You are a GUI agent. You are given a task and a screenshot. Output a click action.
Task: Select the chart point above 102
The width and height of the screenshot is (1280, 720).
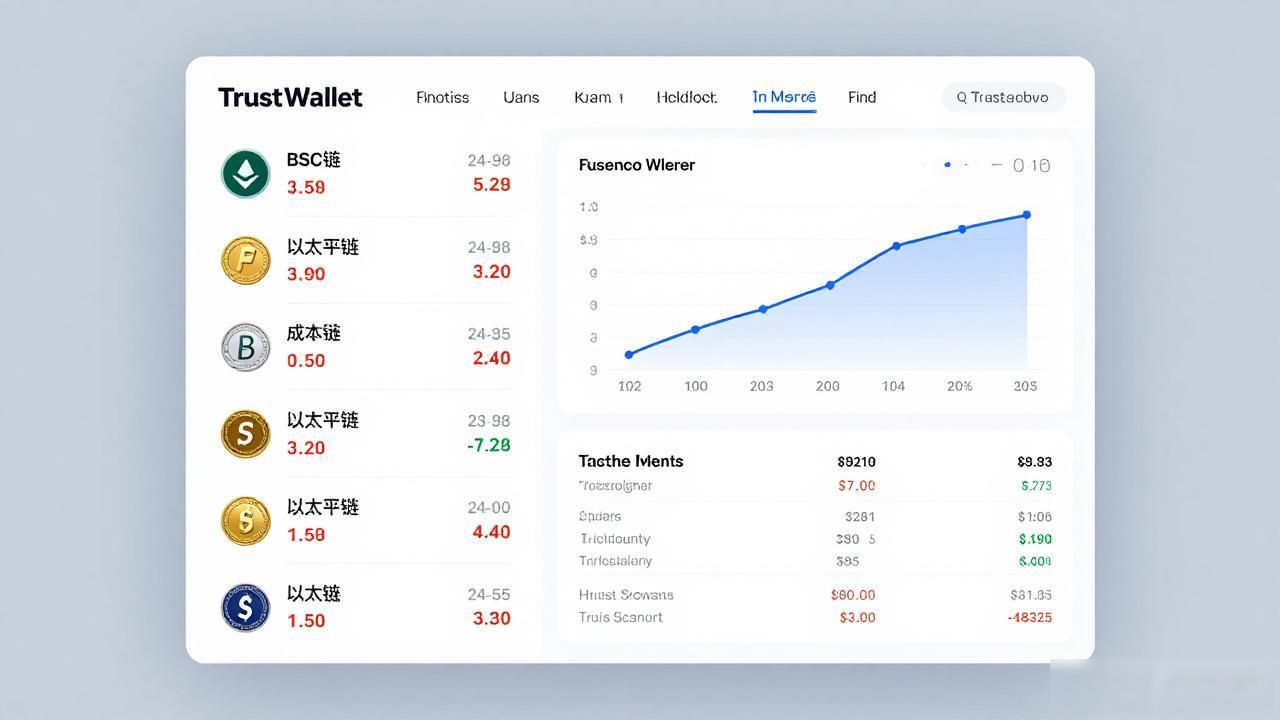click(629, 355)
